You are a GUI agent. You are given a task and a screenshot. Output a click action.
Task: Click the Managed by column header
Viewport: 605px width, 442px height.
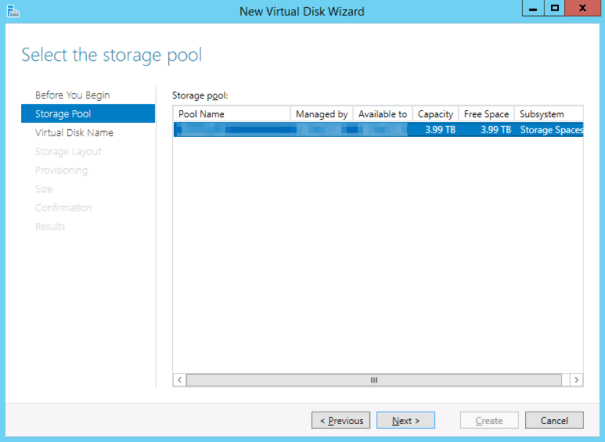(x=321, y=114)
